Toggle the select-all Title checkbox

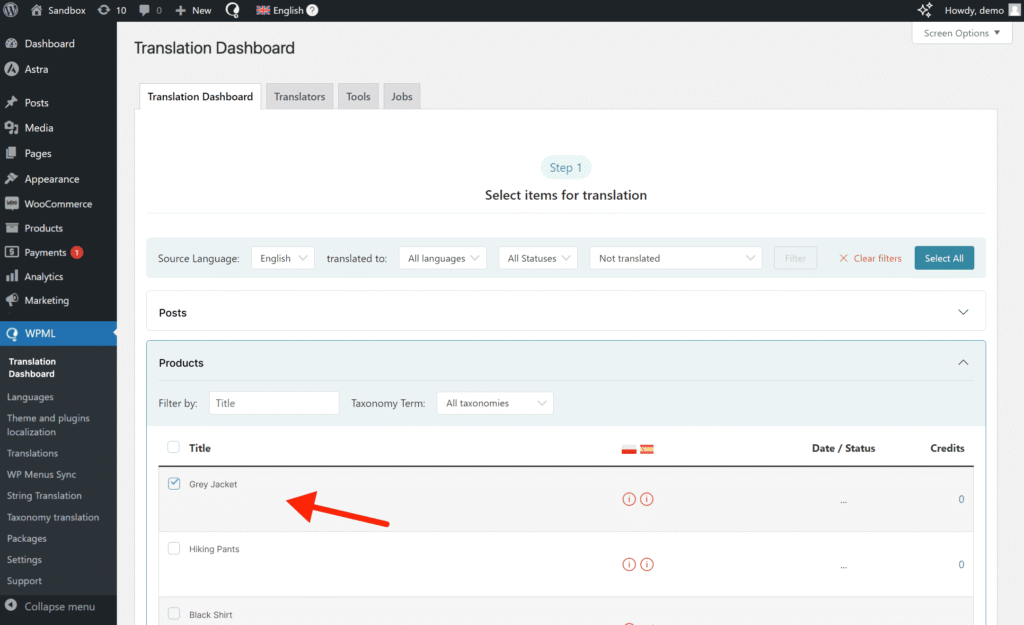pos(174,448)
